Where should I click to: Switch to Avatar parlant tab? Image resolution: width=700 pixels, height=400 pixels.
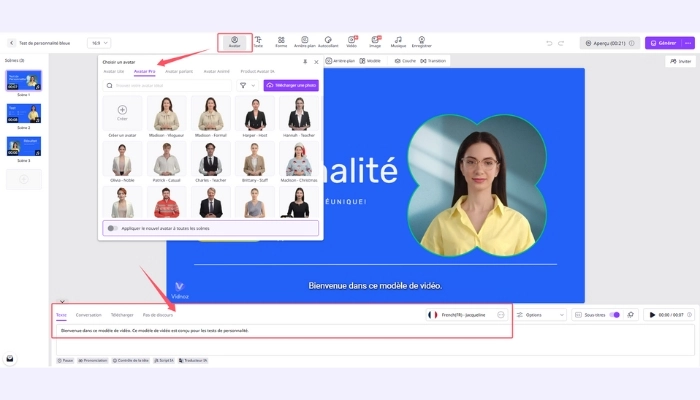click(179, 71)
